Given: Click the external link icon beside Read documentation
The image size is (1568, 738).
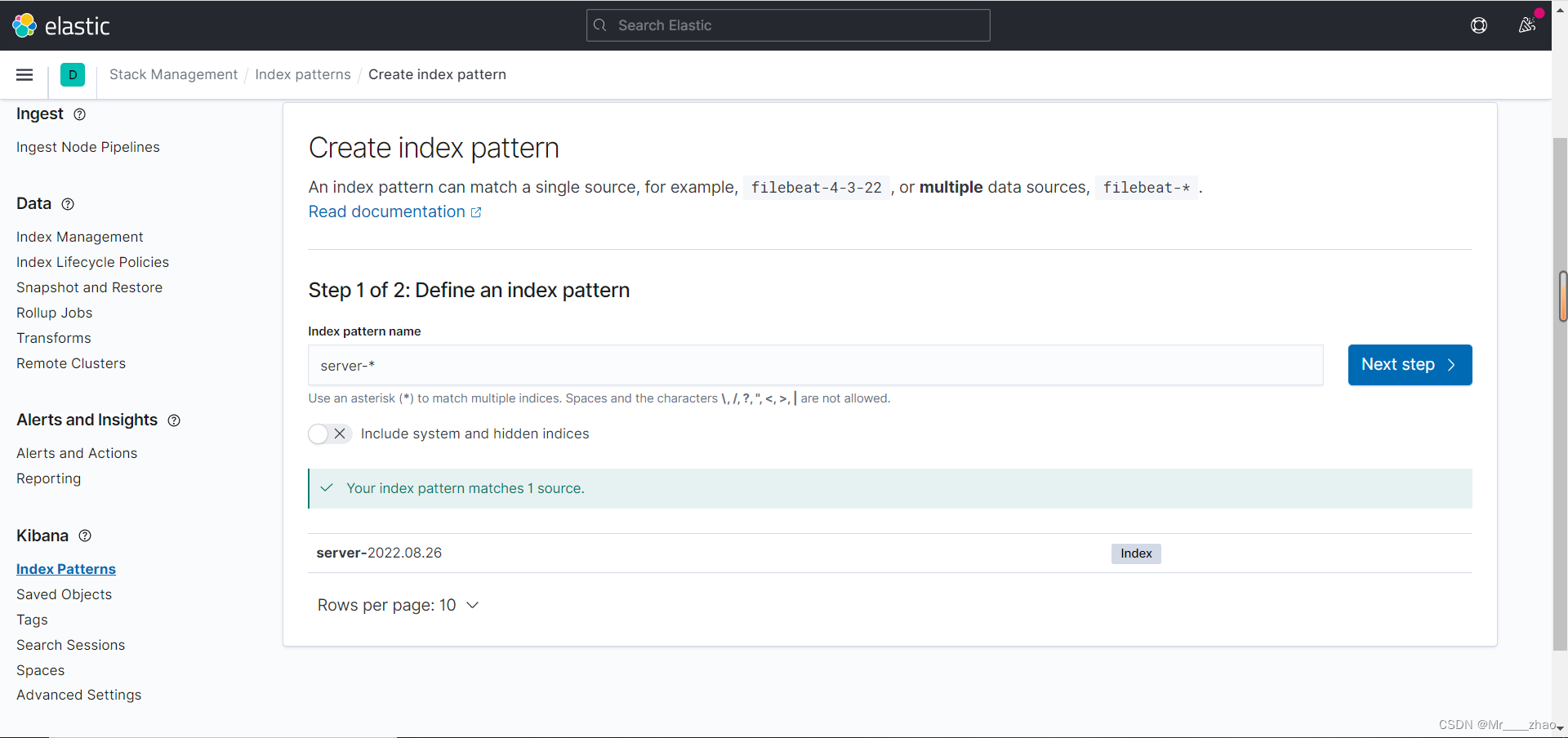Looking at the screenshot, I should point(476,212).
